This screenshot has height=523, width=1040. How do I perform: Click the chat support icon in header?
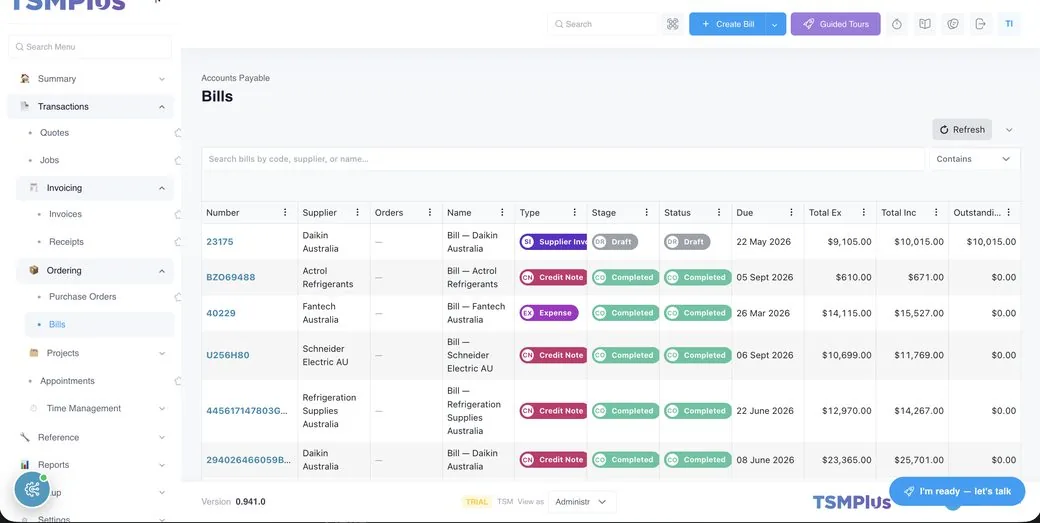tap(953, 24)
